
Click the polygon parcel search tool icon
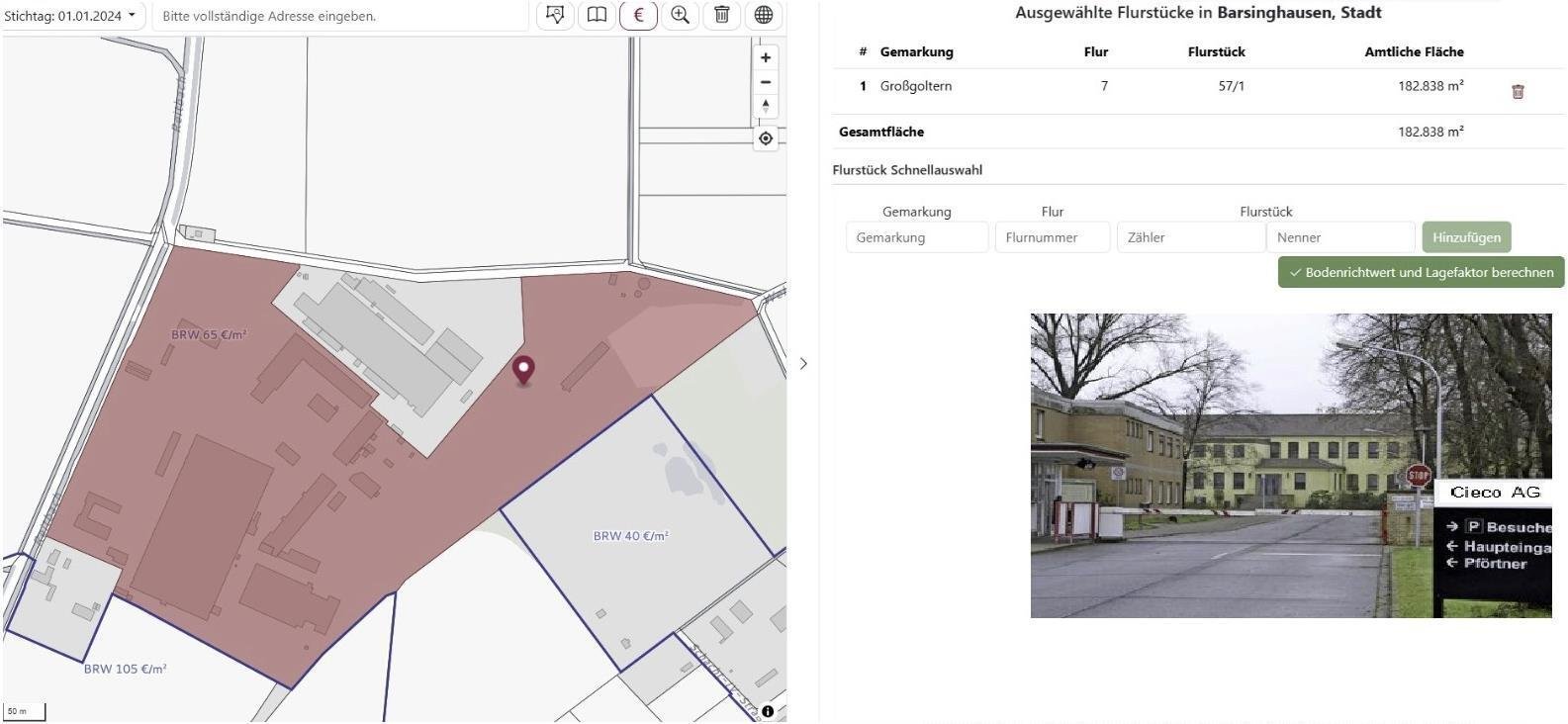pyautogui.click(x=555, y=15)
